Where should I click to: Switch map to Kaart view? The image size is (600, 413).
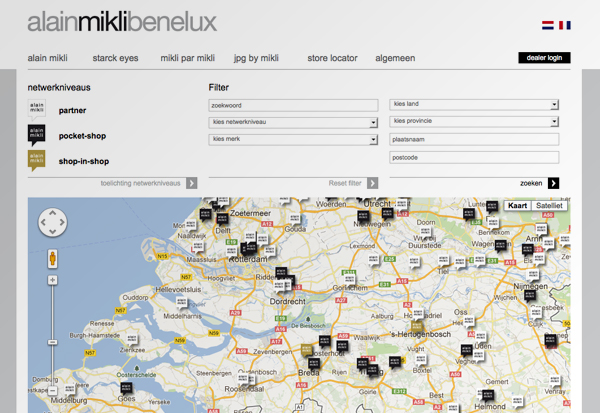coord(517,206)
